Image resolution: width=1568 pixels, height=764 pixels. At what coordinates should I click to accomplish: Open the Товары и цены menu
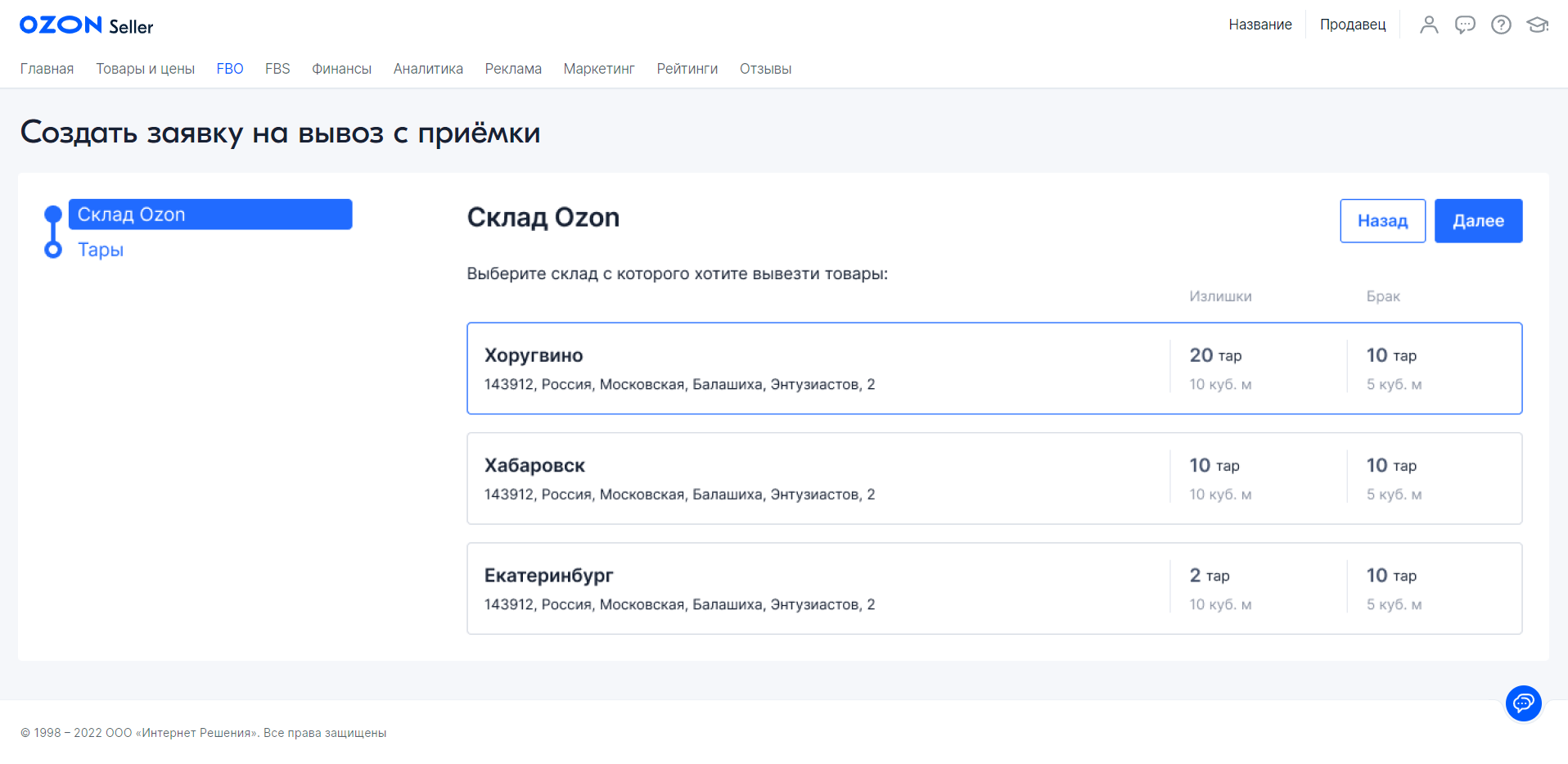[145, 69]
